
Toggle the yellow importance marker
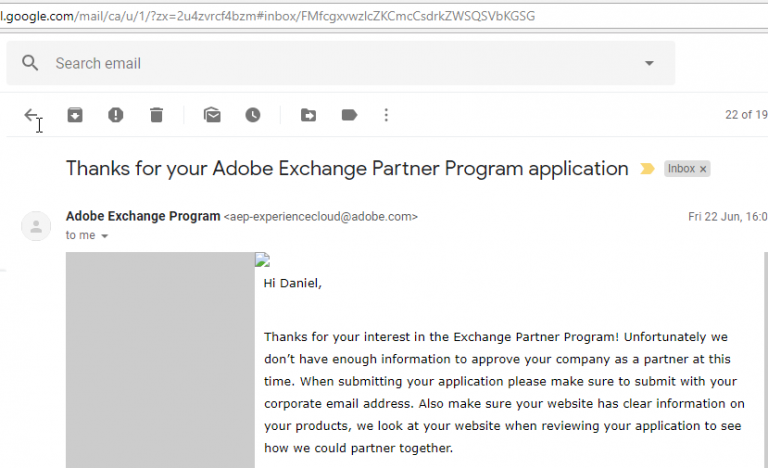click(647, 169)
